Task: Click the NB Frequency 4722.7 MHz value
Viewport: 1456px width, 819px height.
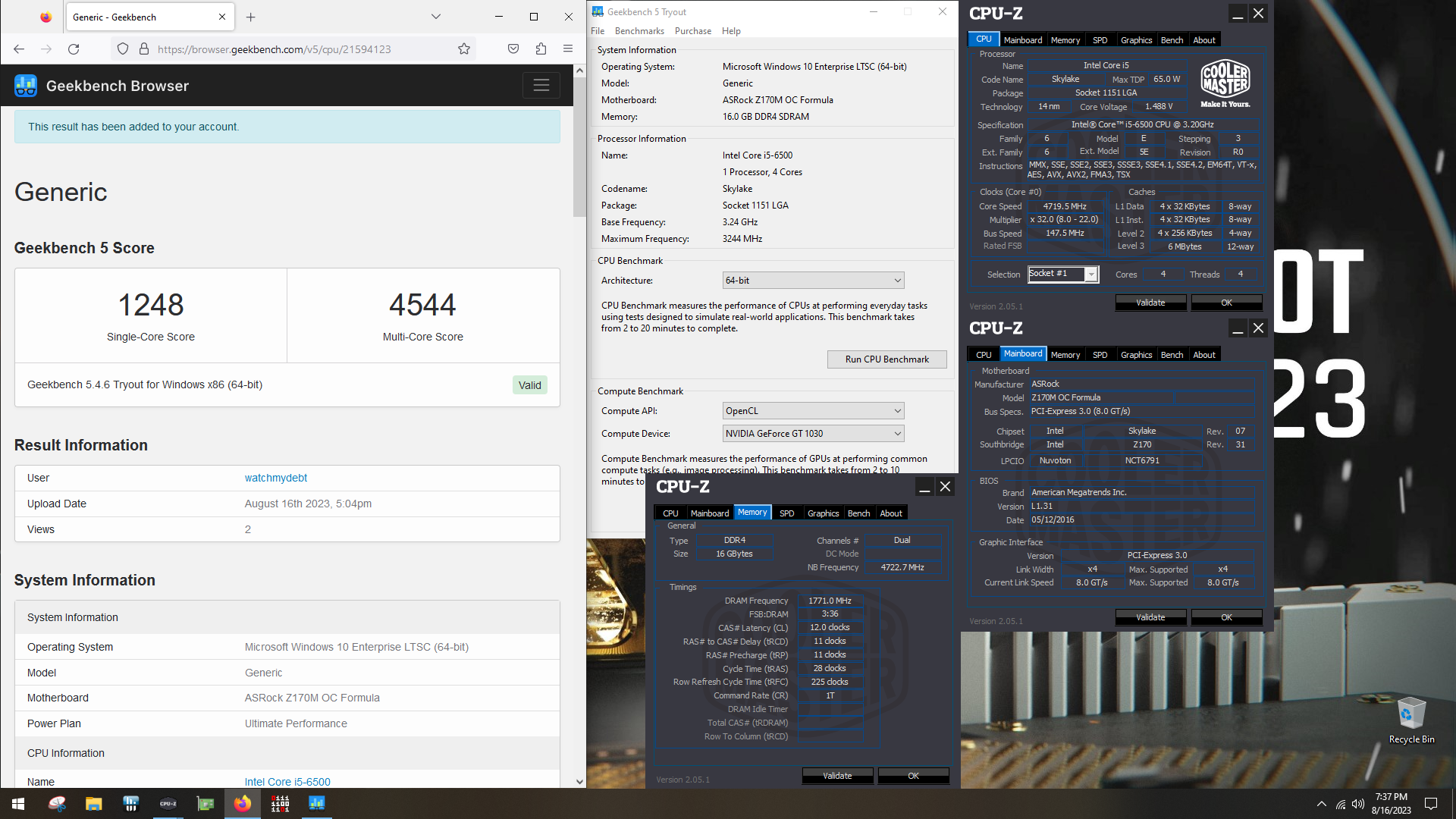Action: pos(902,567)
